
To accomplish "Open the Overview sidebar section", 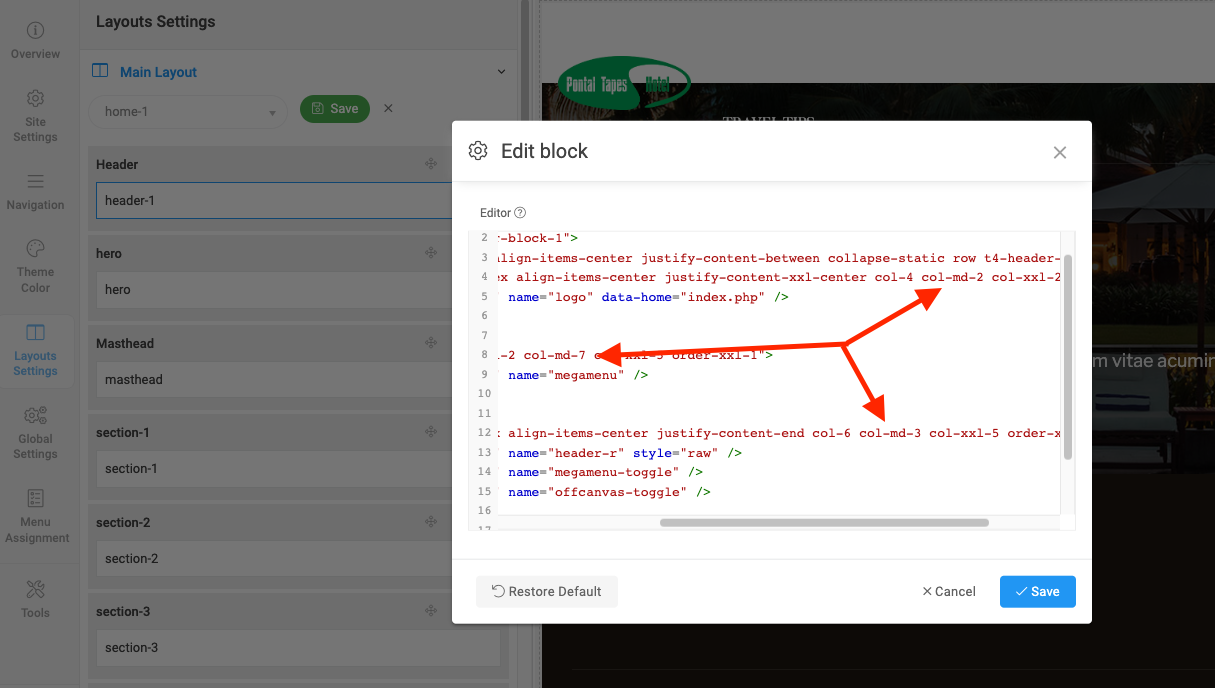I will coord(35,40).
